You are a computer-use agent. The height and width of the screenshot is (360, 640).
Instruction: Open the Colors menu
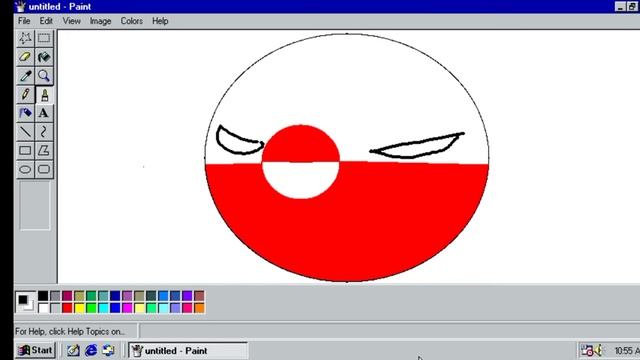click(x=131, y=21)
